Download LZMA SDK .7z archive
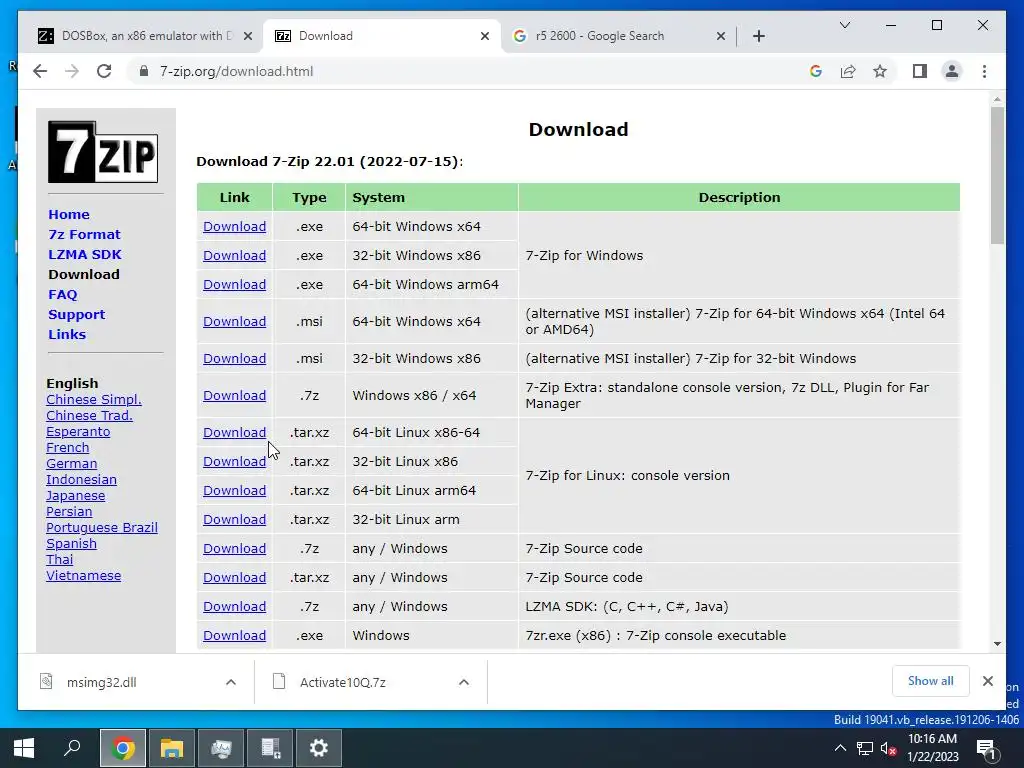1024x768 pixels. (234, 607)
